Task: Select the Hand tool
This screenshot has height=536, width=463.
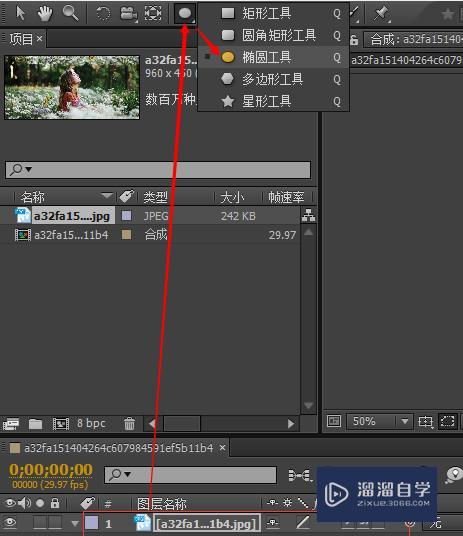Action: click(x=45, y=13)
